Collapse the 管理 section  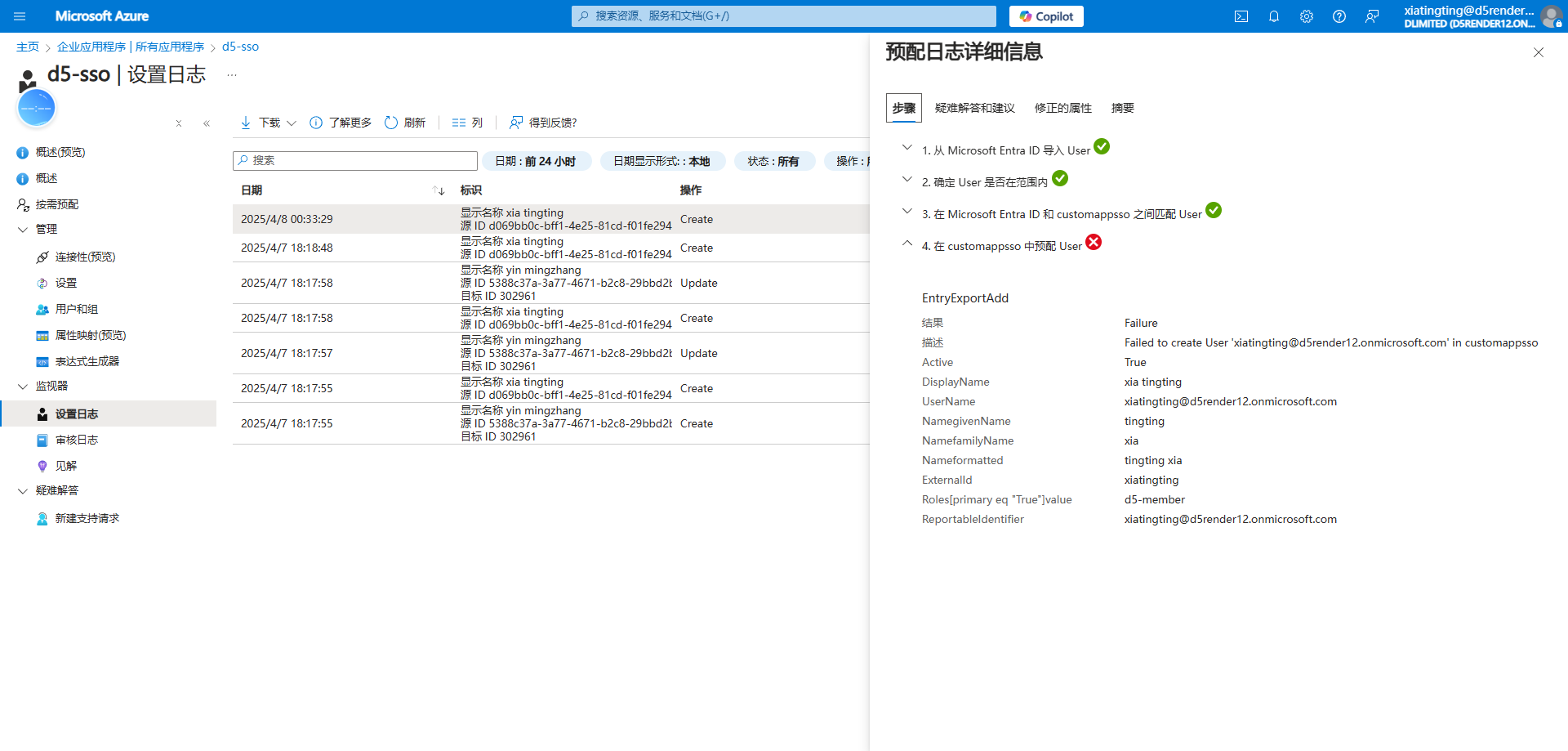tap(23, 230)
